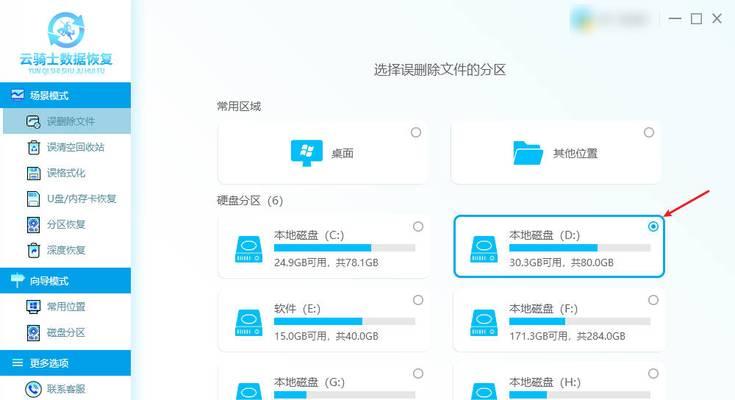This screenshot has width=735, height=400.
Task: Open the 深度恢复 icon
Action: (x=33, y=250)
